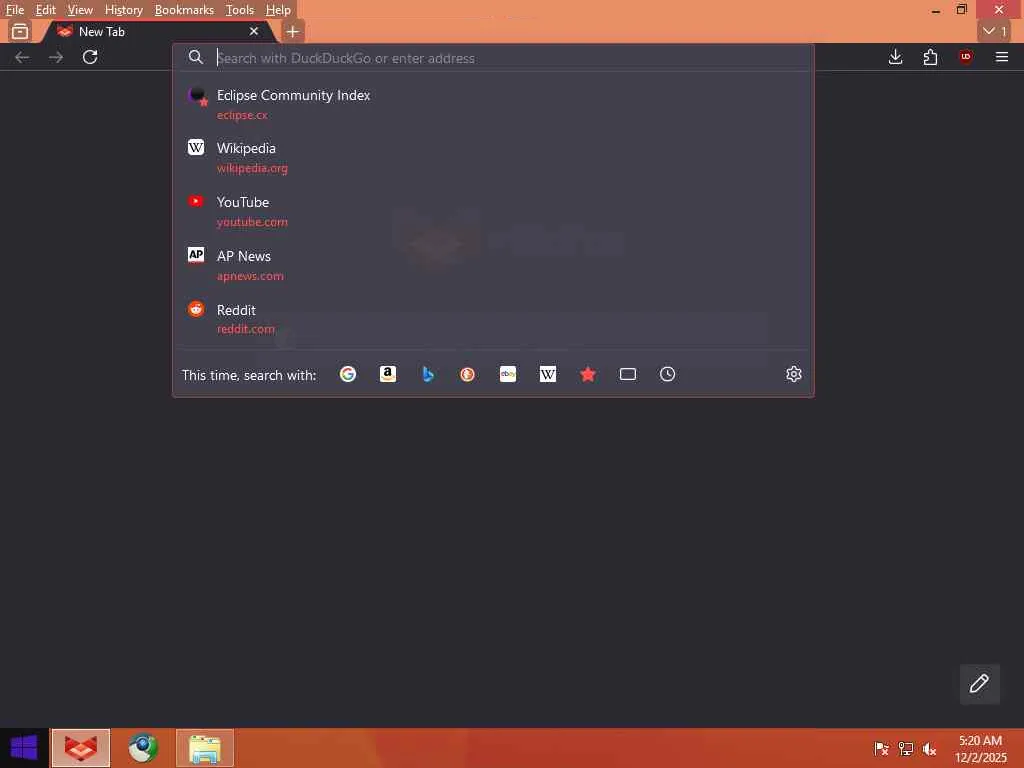Select the AP News suggestion

coord(493,265)
